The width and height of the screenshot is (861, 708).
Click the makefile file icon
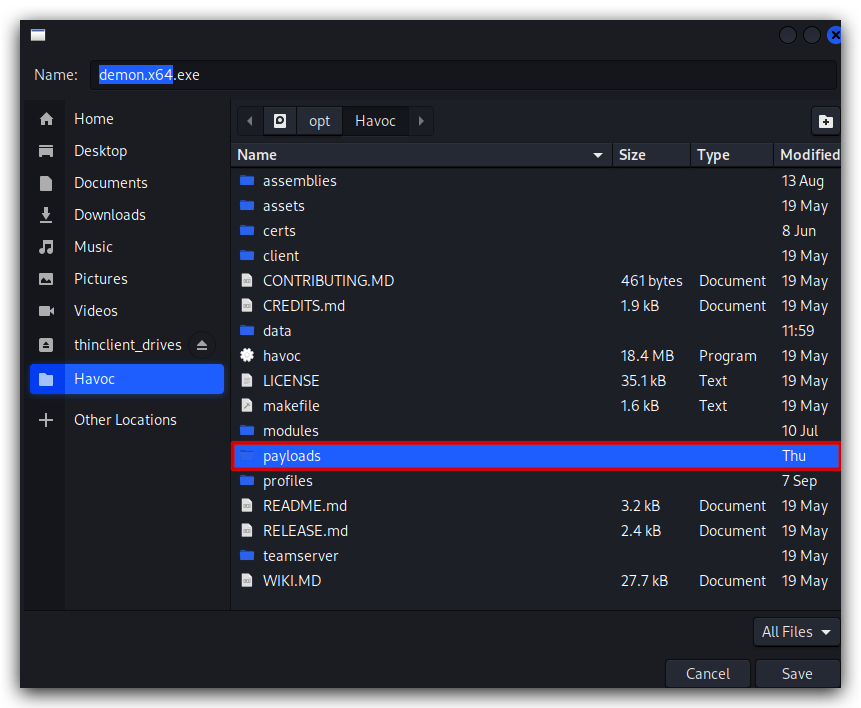click(247, 405)
